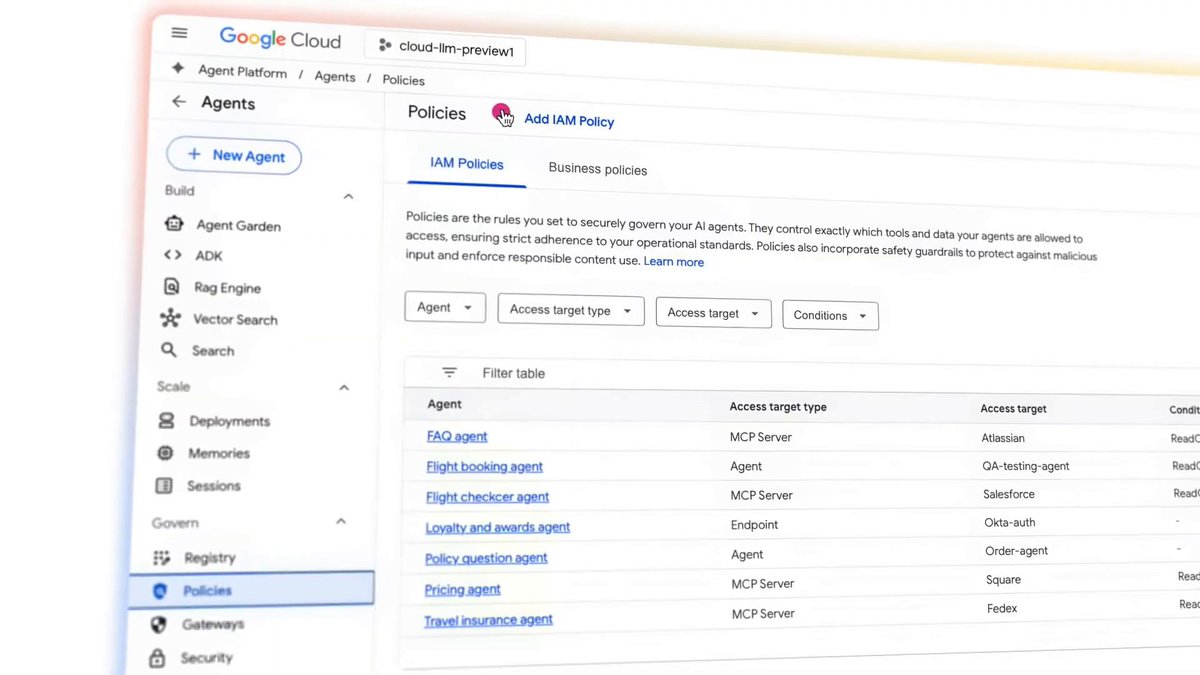Viewport: 1200px width, 675px height.
Task: Select the Fedex access target cell
Action: [1002, 608]
